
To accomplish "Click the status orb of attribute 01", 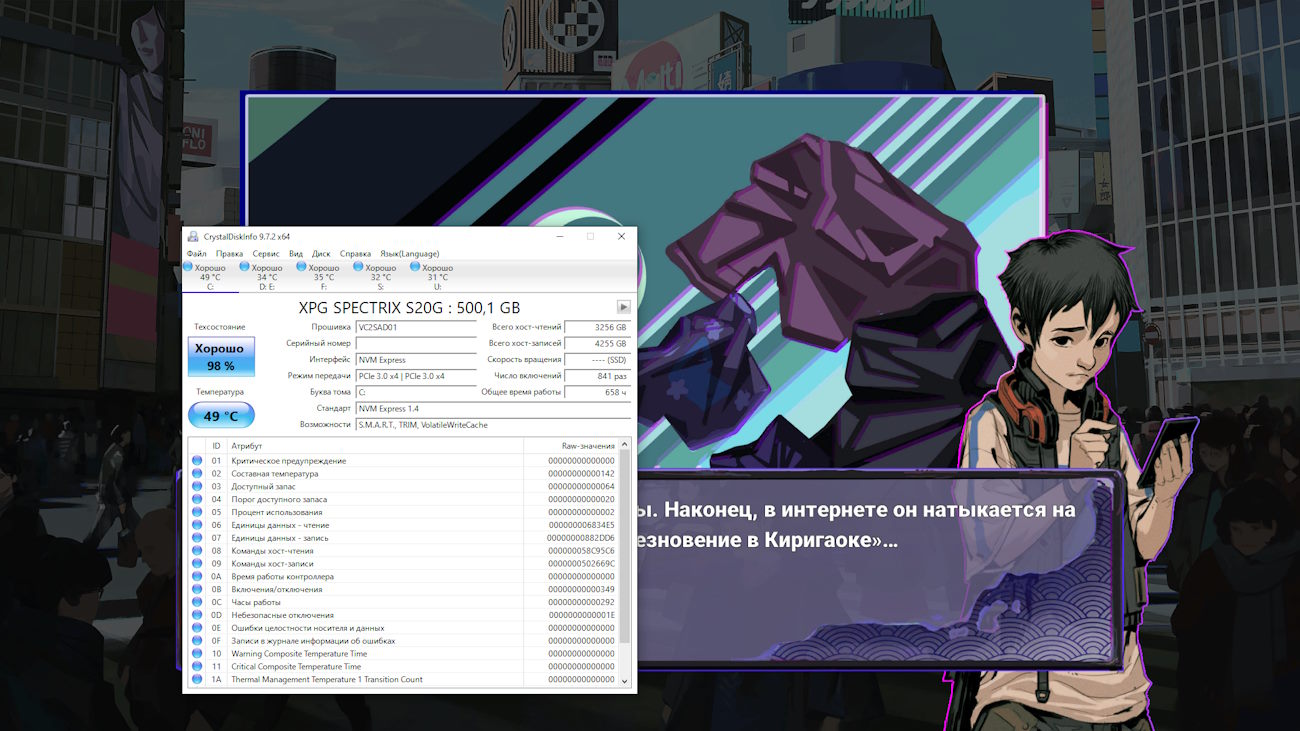I will [x=197, y=461].
